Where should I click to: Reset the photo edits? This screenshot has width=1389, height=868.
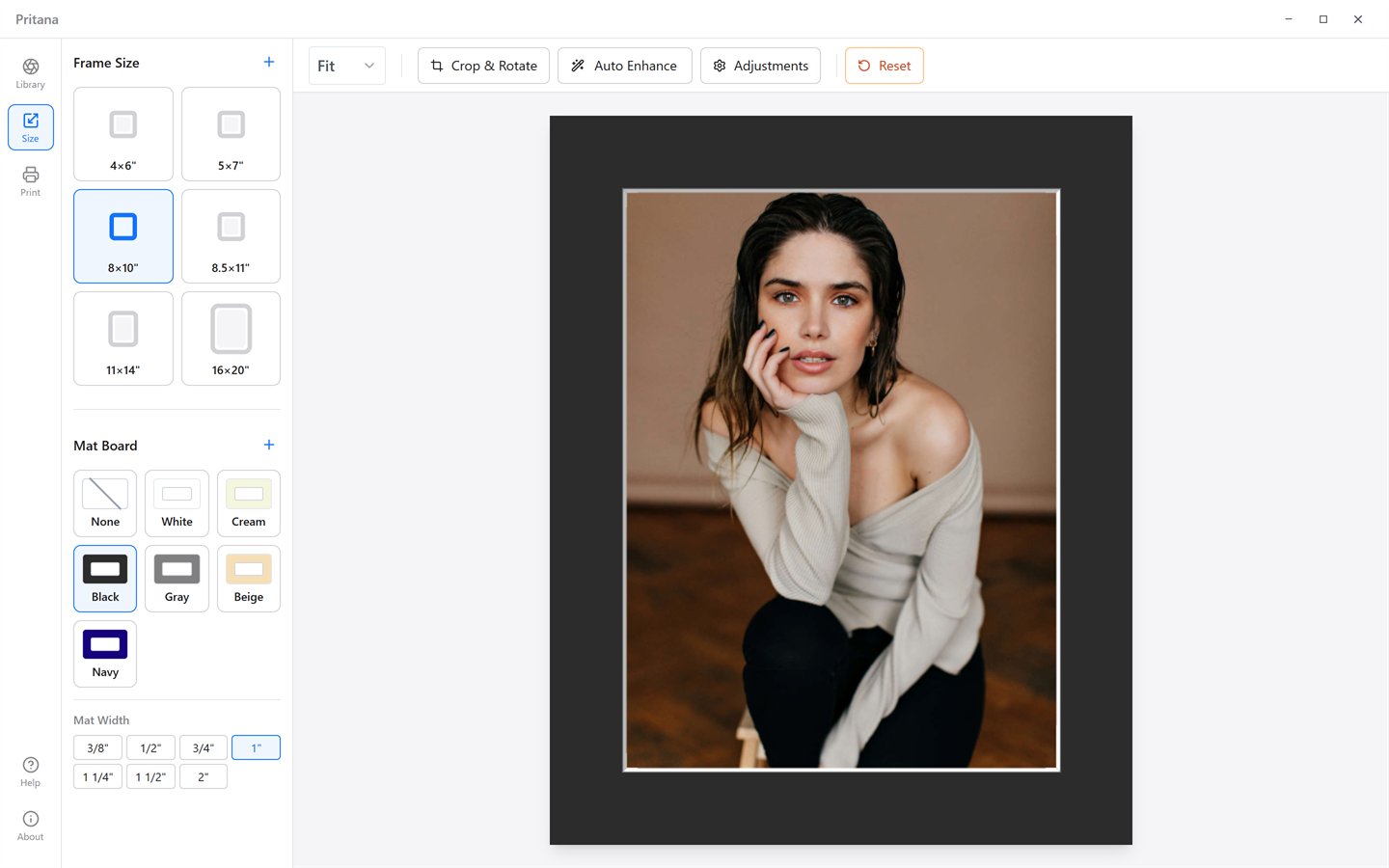coord(885,66)
